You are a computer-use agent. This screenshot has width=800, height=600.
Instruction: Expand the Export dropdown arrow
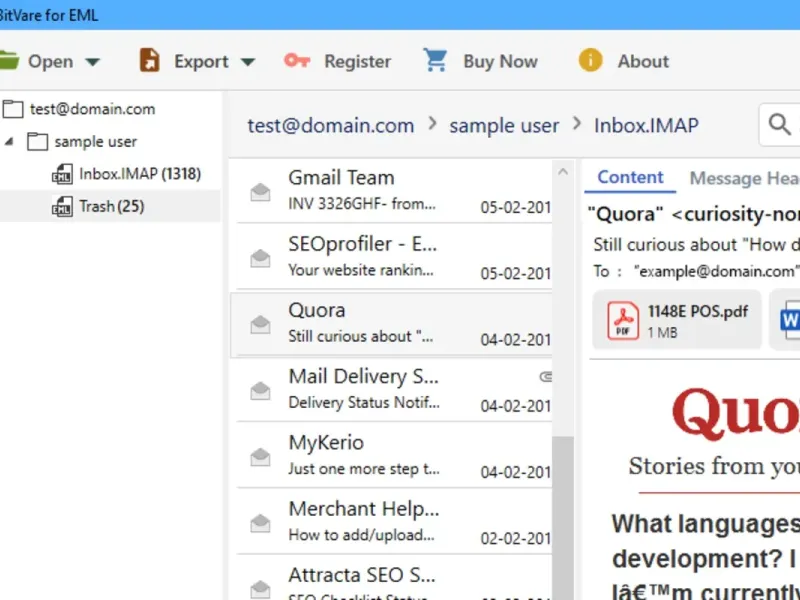coord(247,62)
